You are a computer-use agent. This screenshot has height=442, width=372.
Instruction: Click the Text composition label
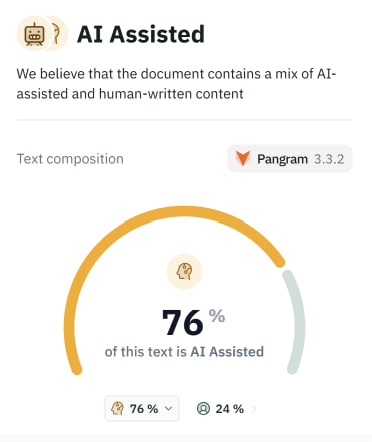point(70,159)
